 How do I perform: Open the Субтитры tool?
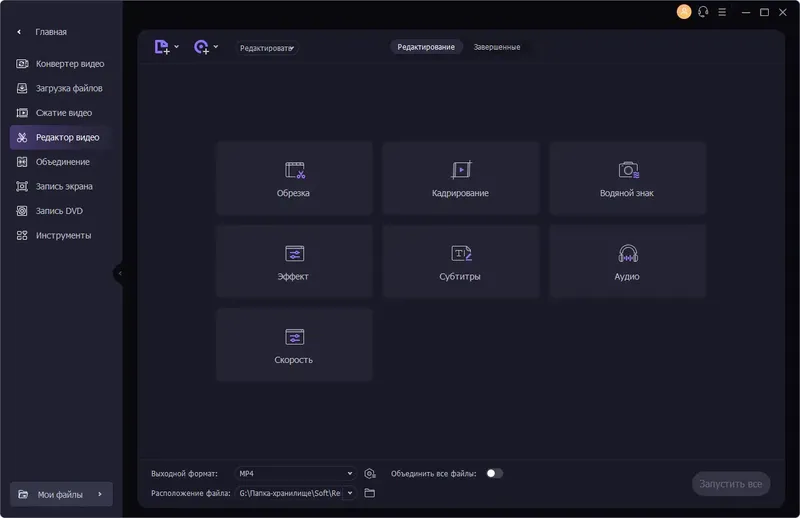click(x=461, y=261)
